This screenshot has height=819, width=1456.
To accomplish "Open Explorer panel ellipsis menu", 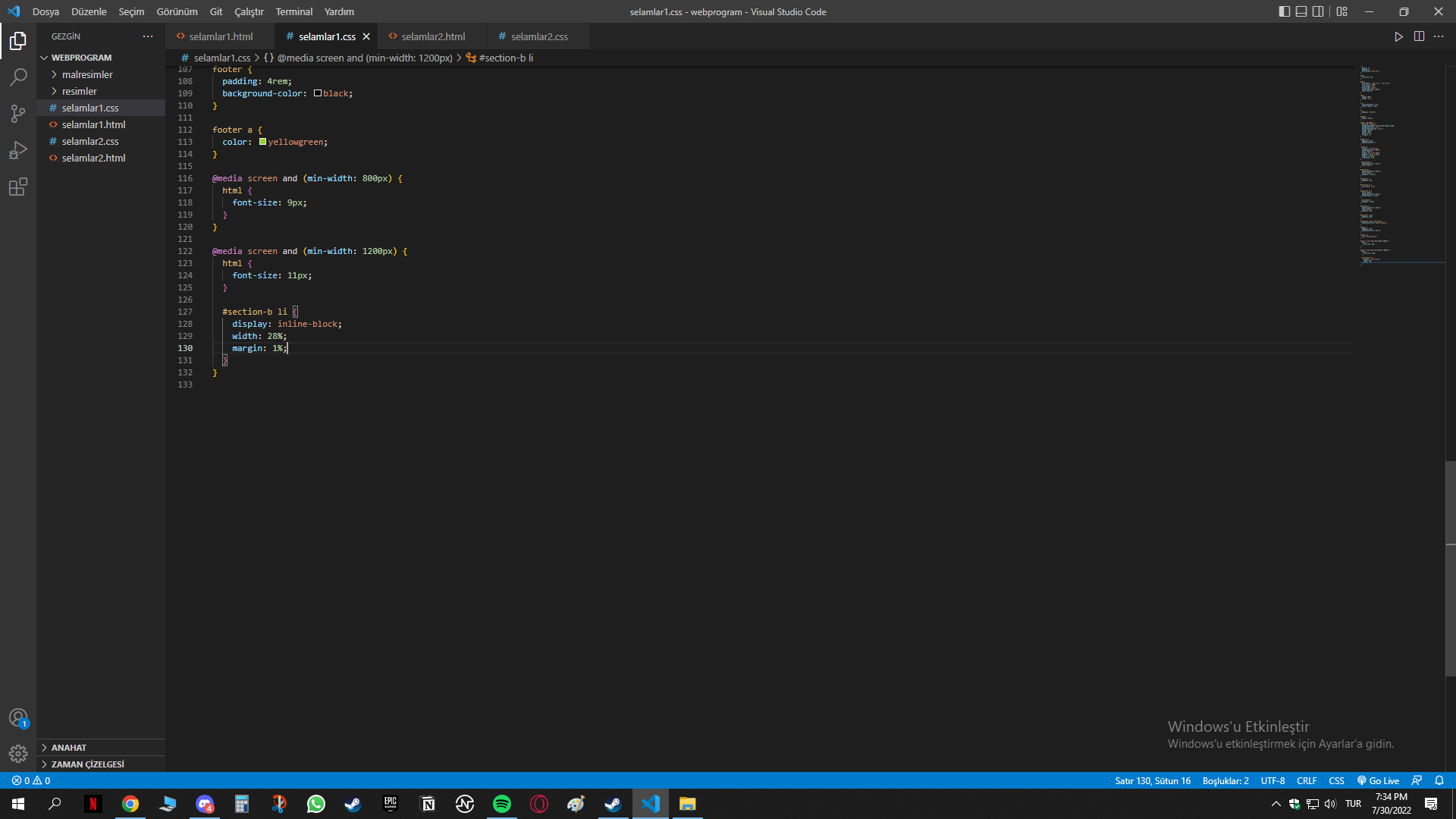I will tap(148, 36).
